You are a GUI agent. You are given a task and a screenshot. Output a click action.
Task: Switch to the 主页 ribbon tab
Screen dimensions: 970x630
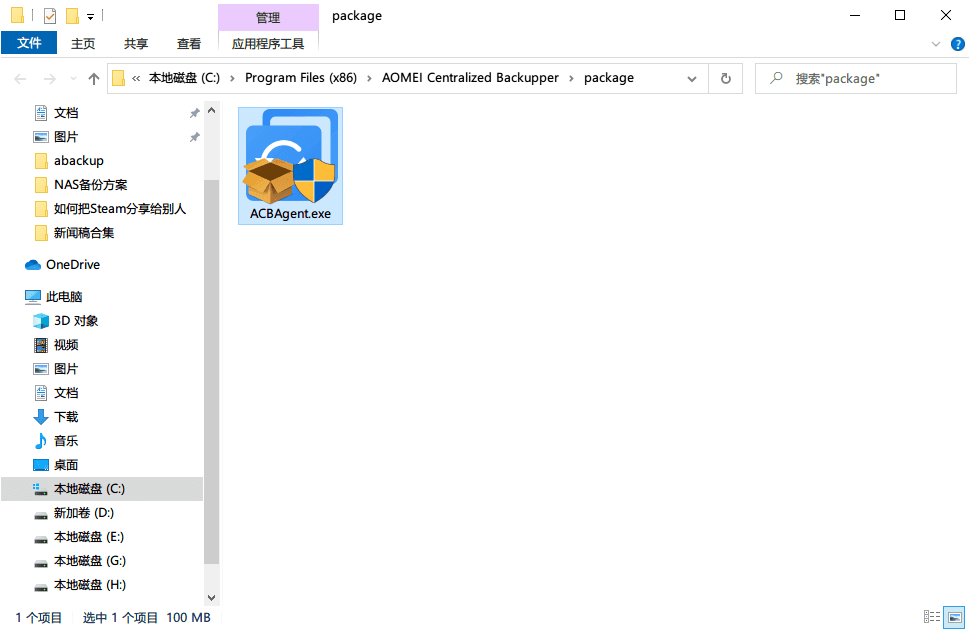pos(83,44)
